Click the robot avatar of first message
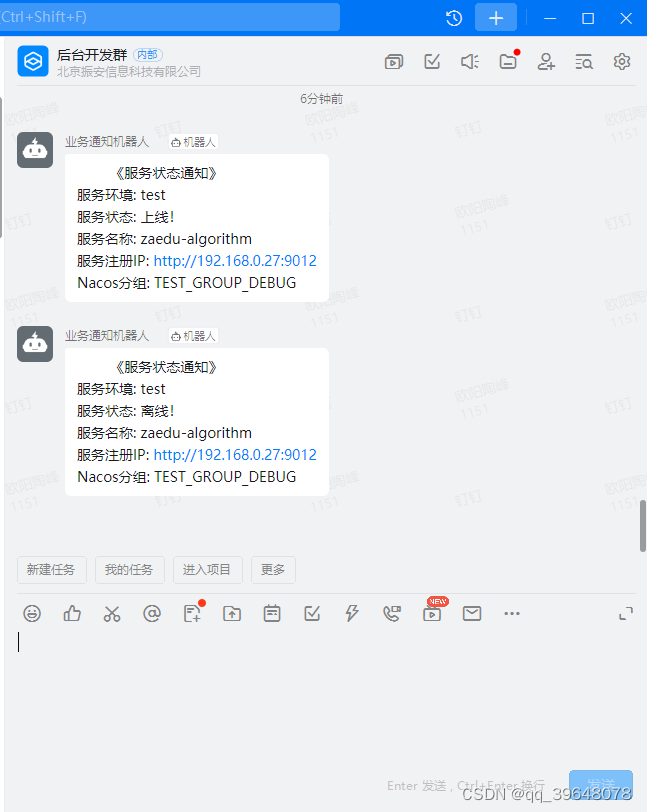Viewport: 647px width, 812px height. (x=35, y=150)
